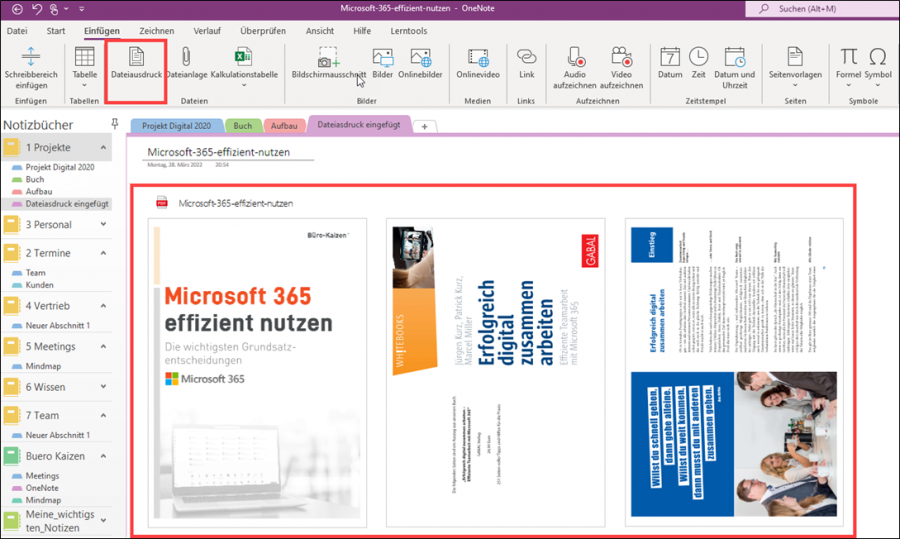Toggle touch/mouse mode icon in title bar

(54, 9)
